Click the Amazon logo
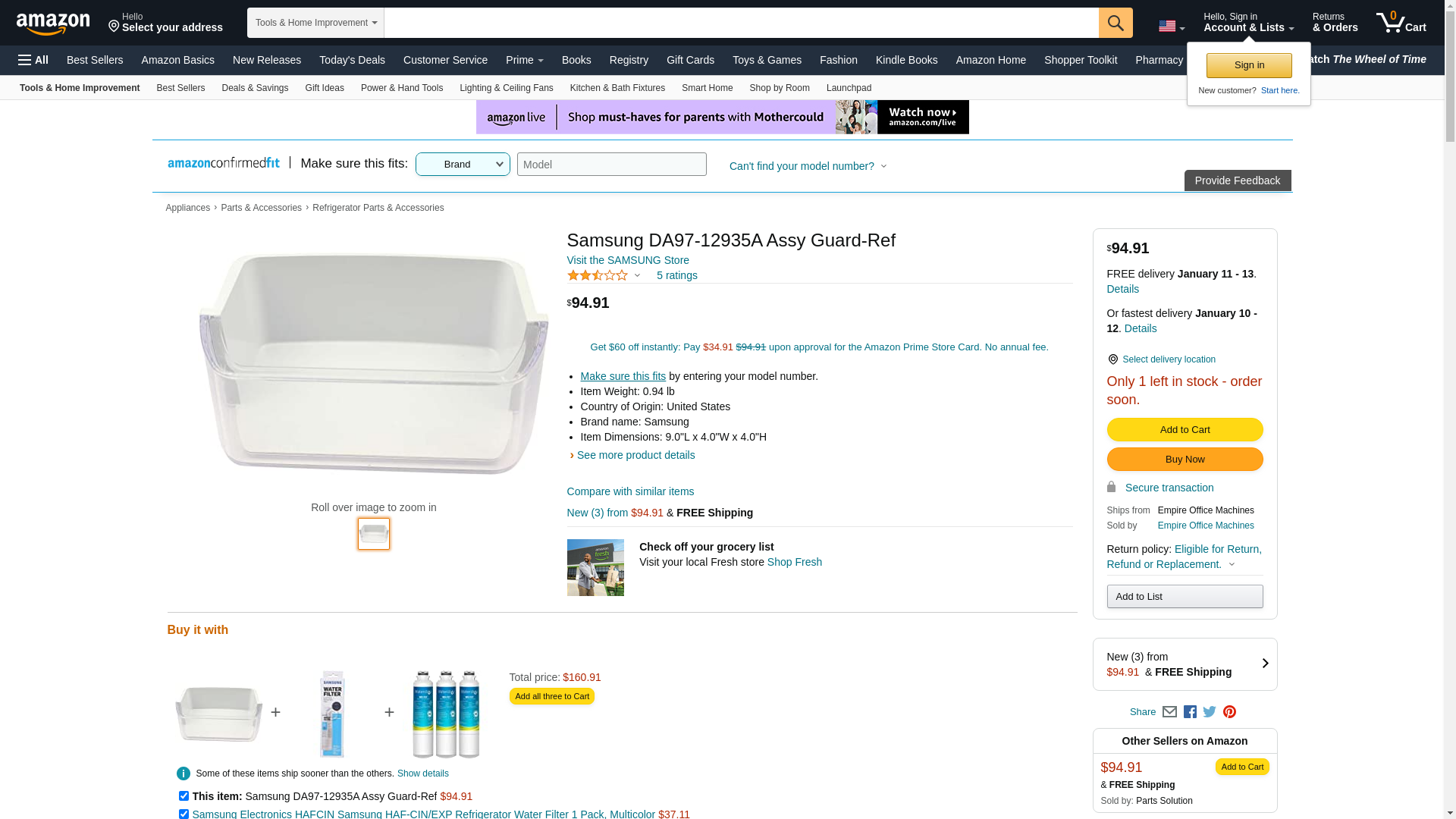 [x=53, y=24]
